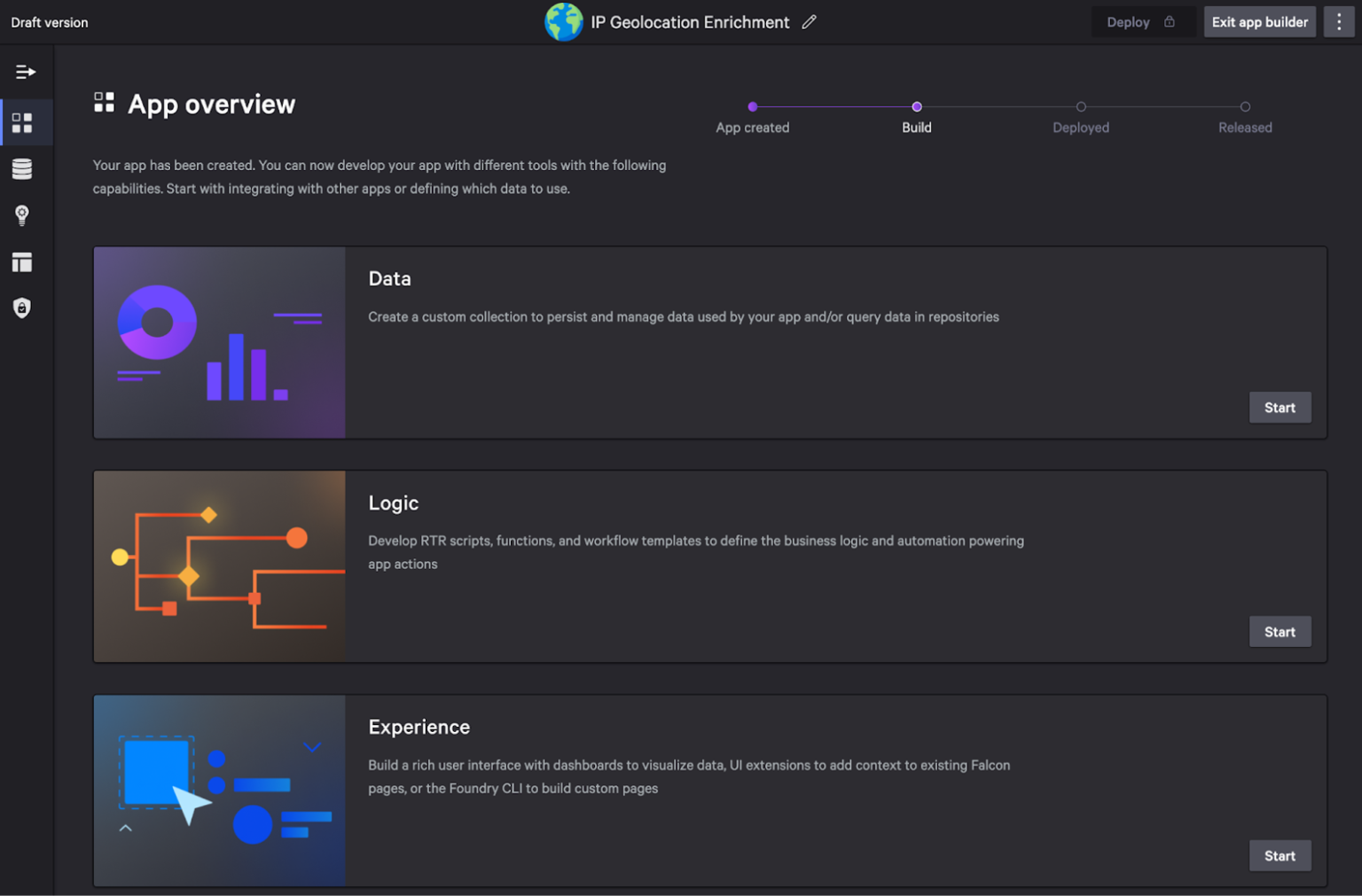Click the Deployed step chevron circle on the stepper

pos(1081,106)
